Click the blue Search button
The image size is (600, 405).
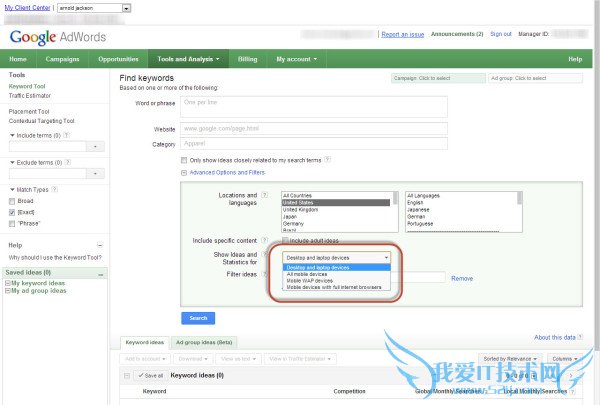(x=198, y=318)
